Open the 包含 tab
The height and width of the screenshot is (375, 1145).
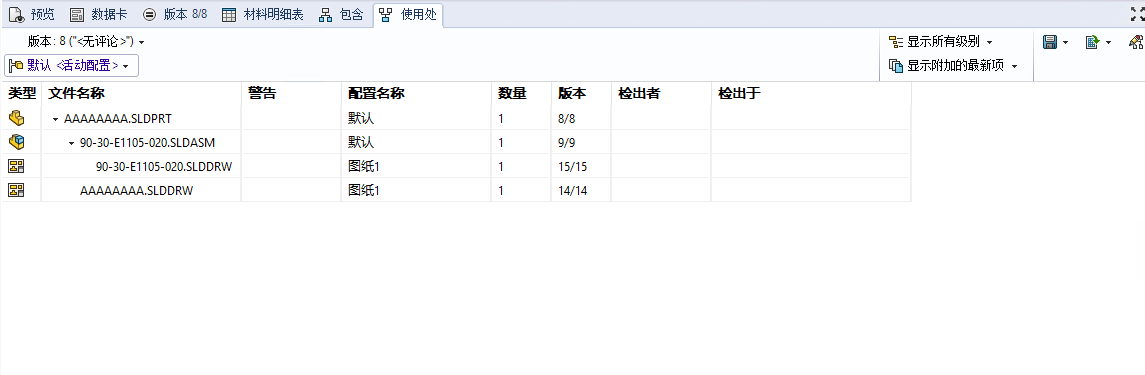pos(341,15)
